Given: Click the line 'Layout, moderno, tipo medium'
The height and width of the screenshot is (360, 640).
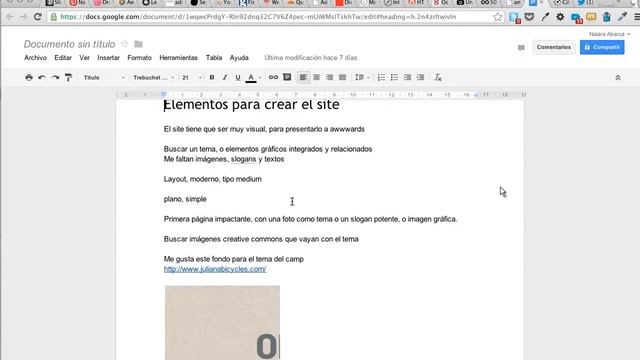Looking at the screenshot, I should point(213,179).
